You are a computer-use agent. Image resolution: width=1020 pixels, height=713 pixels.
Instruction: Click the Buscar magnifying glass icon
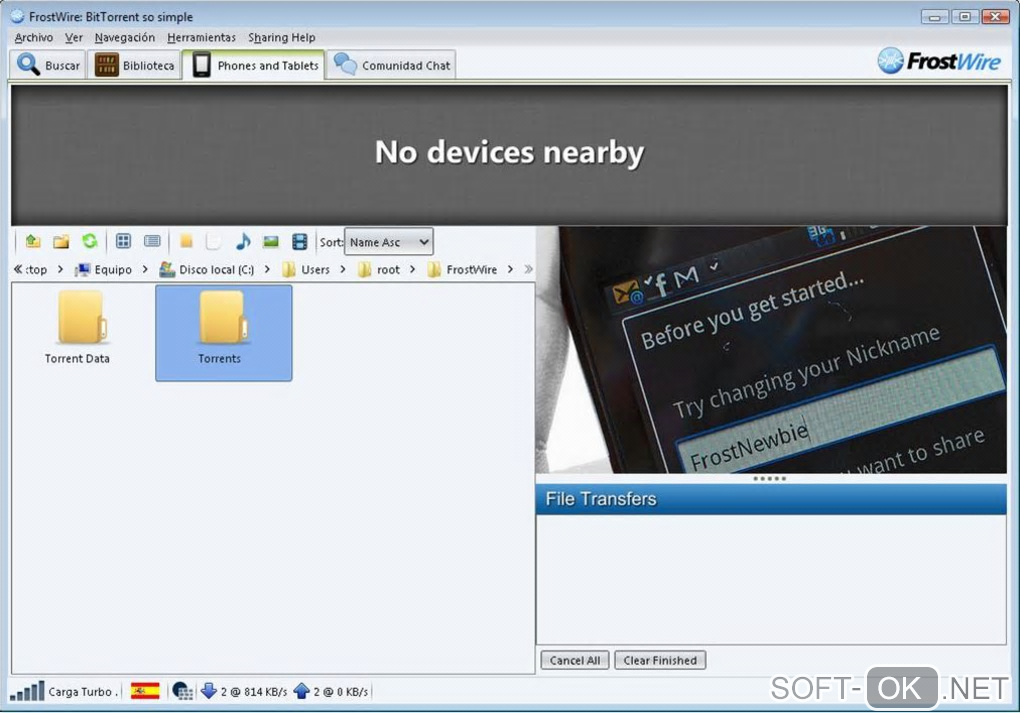coord(28,64)
